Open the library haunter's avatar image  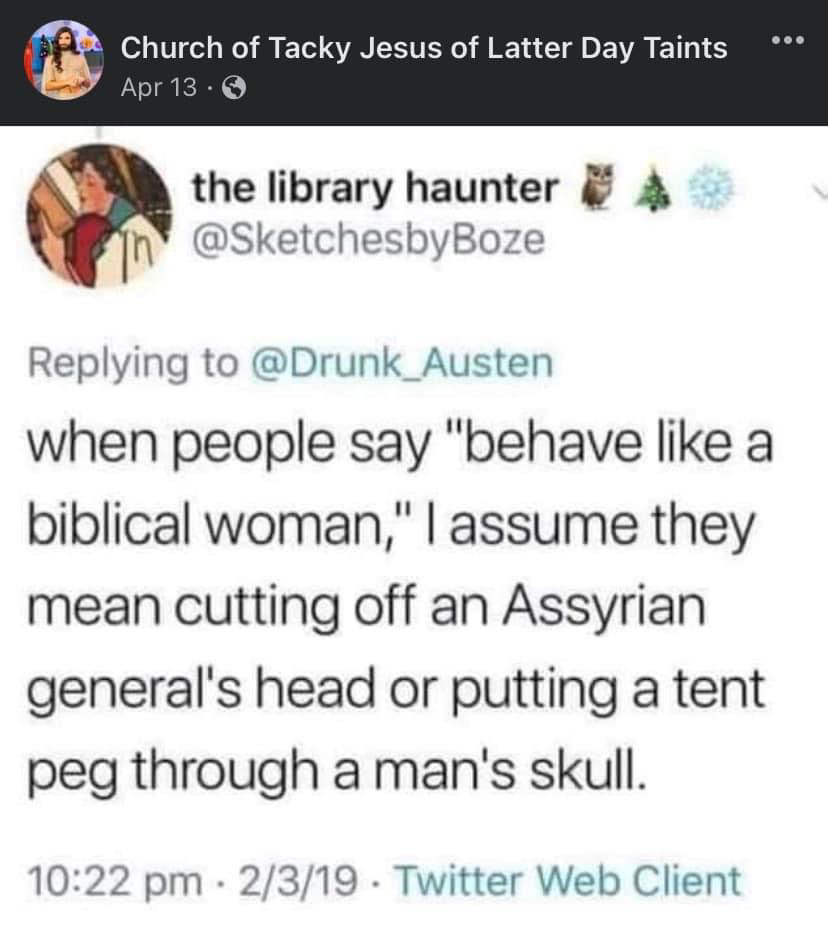(99, 216)
